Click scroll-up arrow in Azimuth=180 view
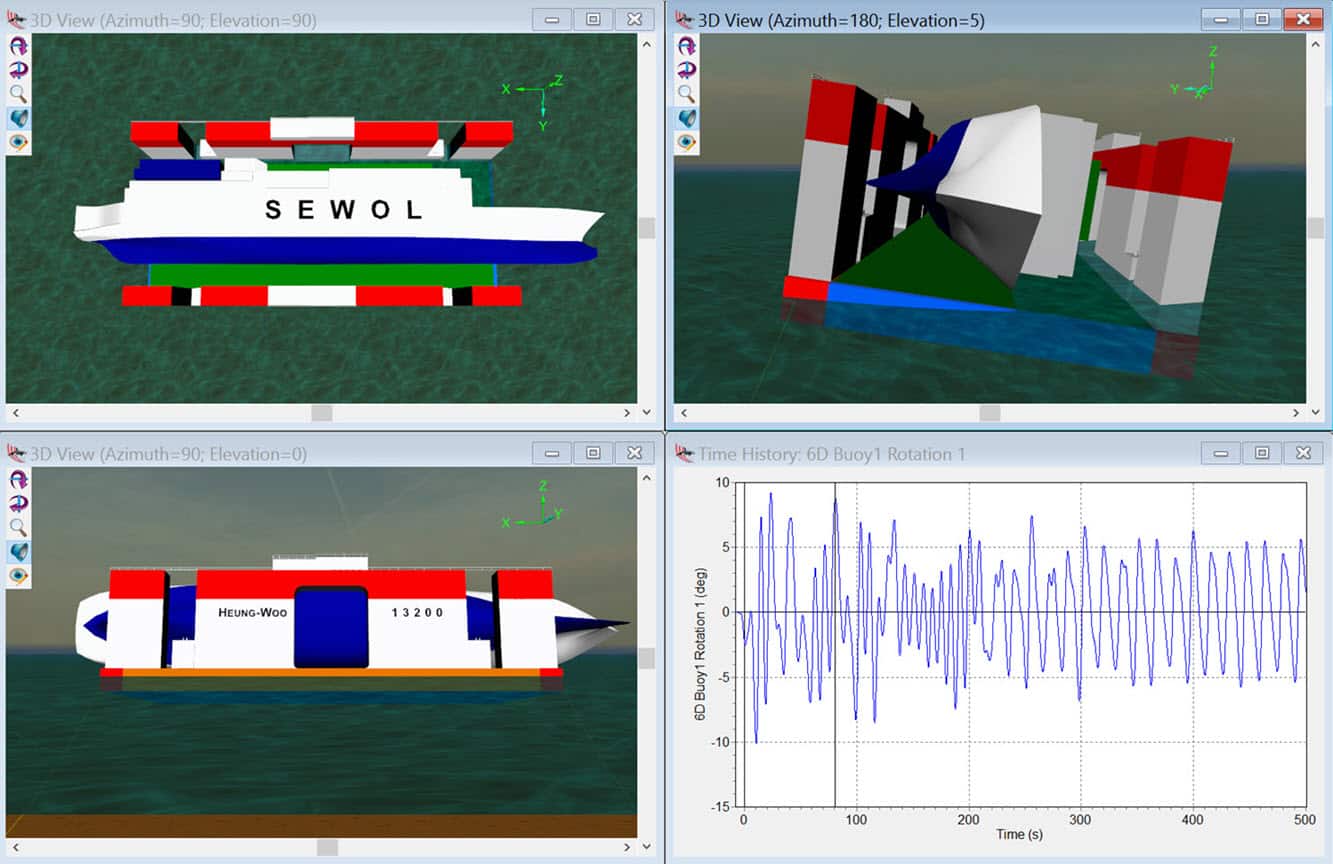 point(1315,43)
